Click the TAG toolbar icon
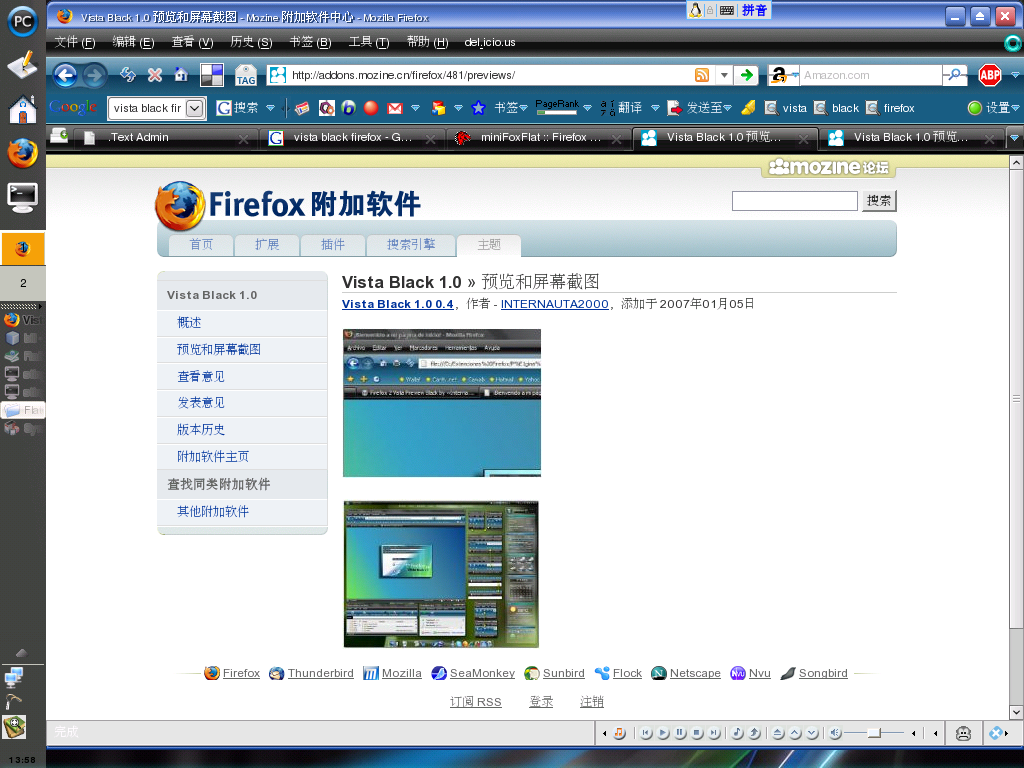 246,75
